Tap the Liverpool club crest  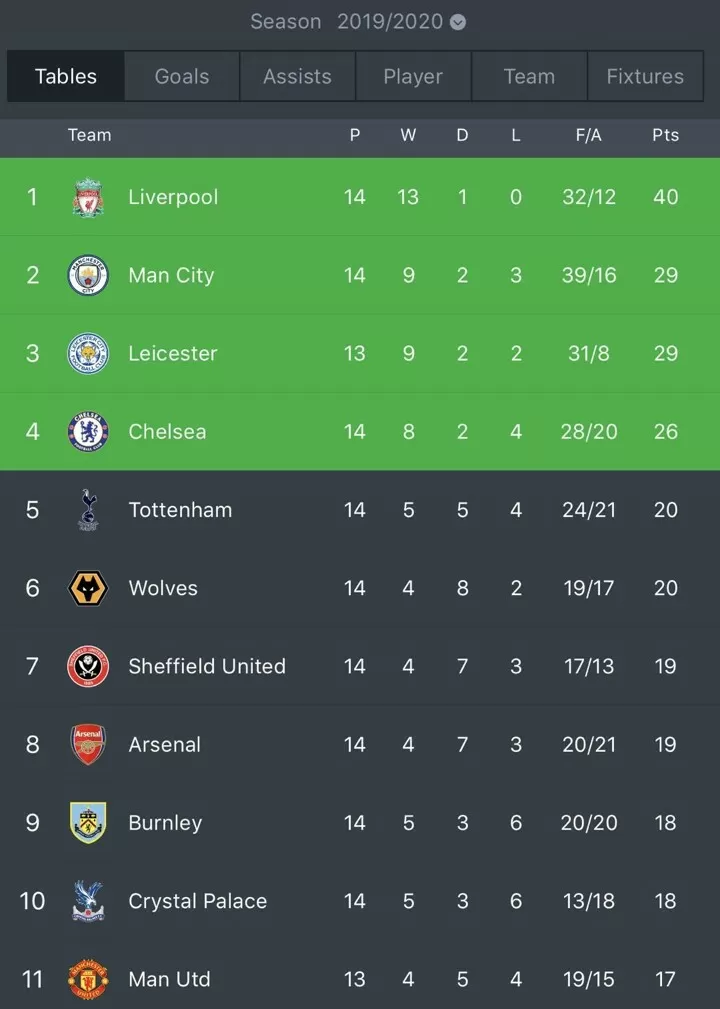coord(88,197)
